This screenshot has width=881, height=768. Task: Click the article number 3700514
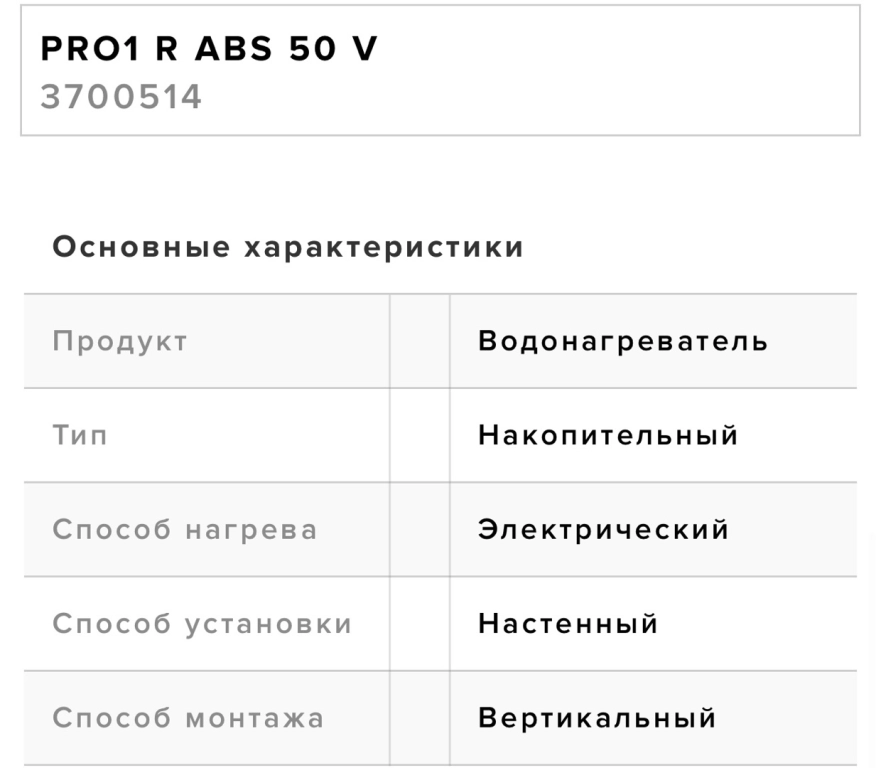click(x=121, y=97)
